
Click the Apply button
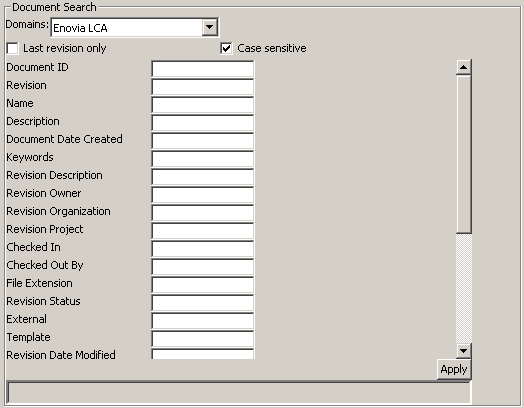click(454, 369)
